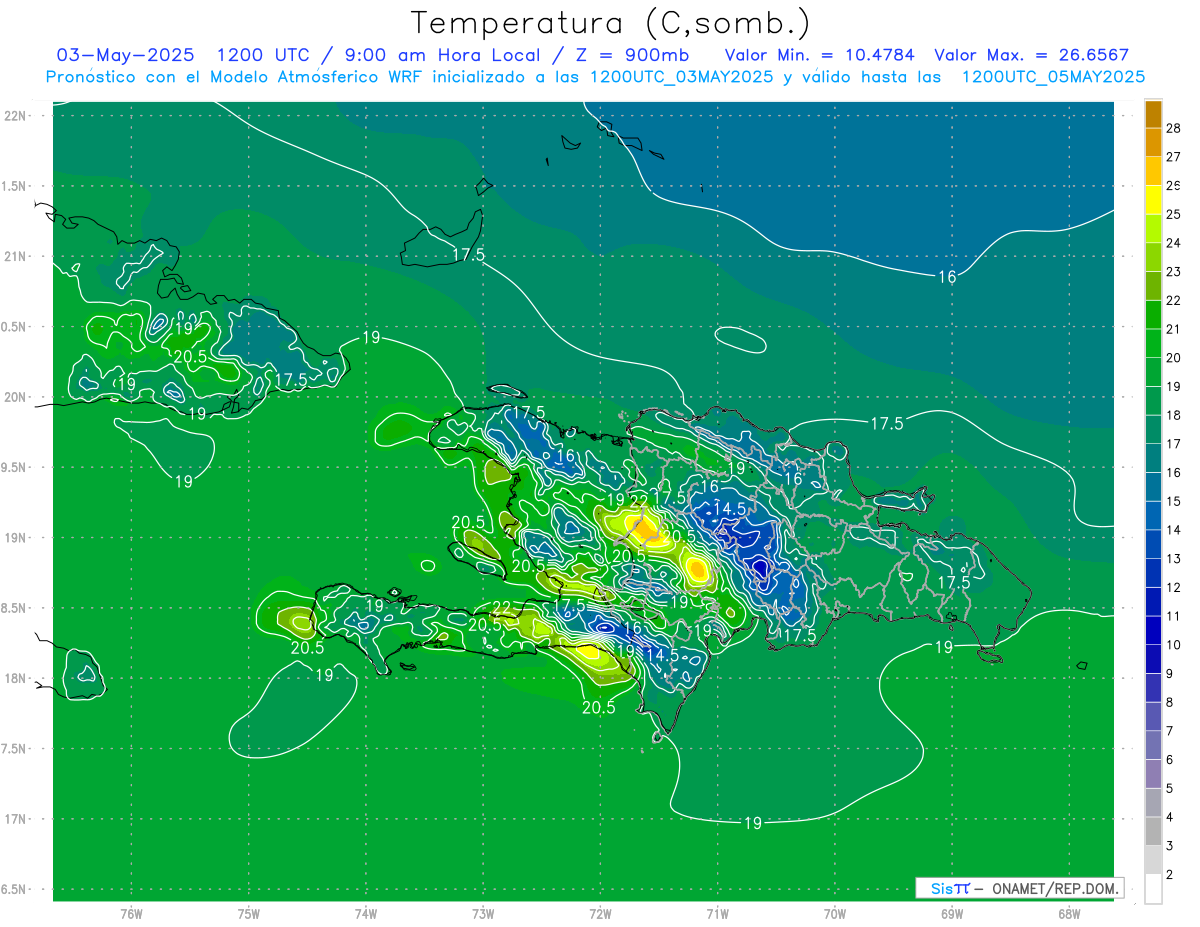Viewport: 1200px width, 927px height.
Task: Click the '22N' latitude axis label
Action: pyautogui.click(x=15, y=116)
